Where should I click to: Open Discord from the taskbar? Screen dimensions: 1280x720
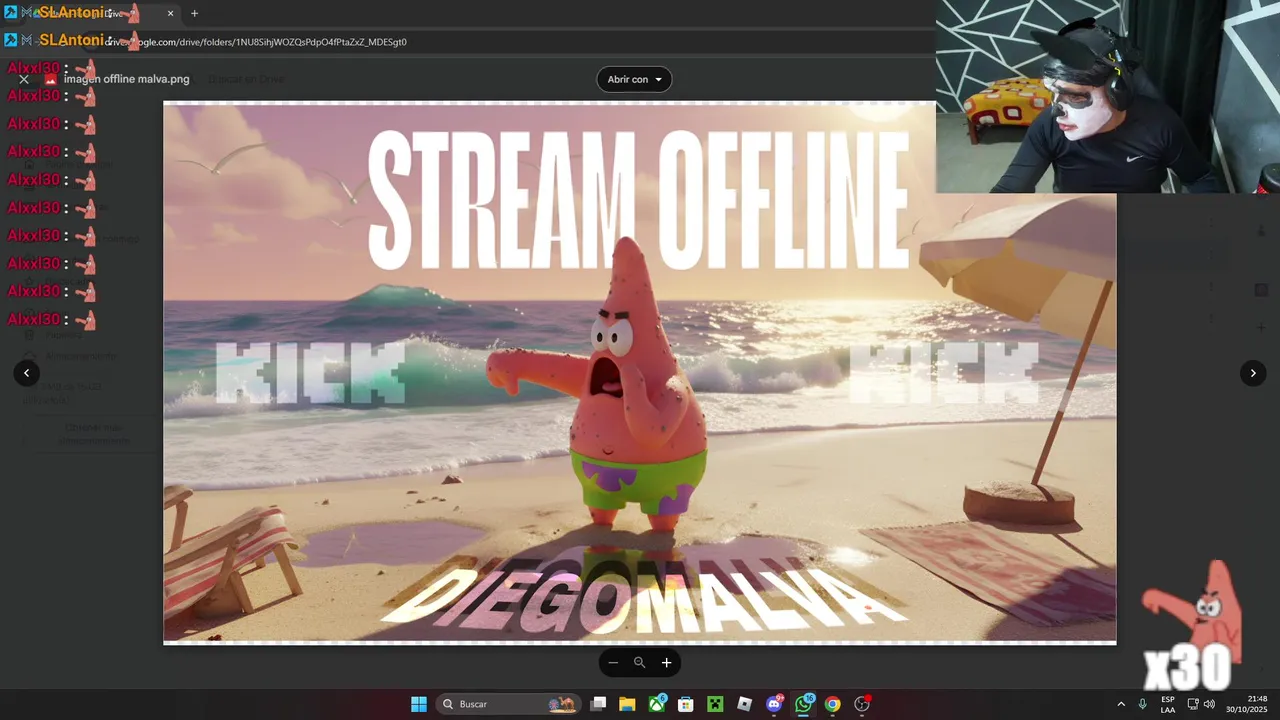(x=774, y=704)
